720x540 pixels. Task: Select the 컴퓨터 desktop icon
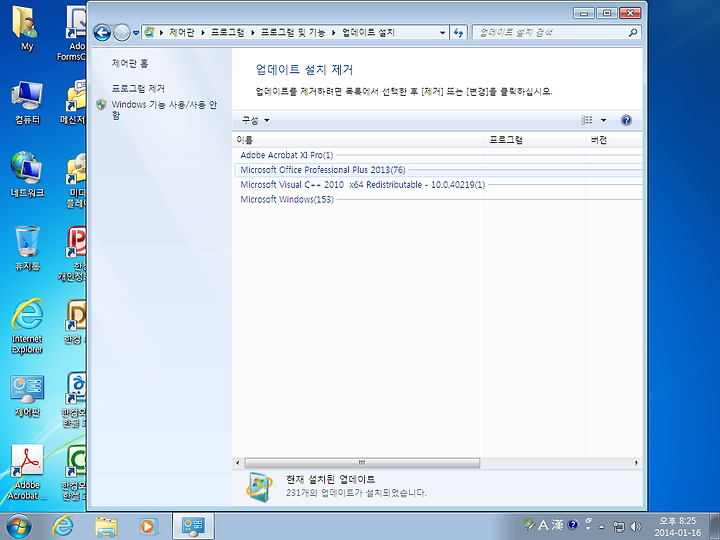pos(27,103)
